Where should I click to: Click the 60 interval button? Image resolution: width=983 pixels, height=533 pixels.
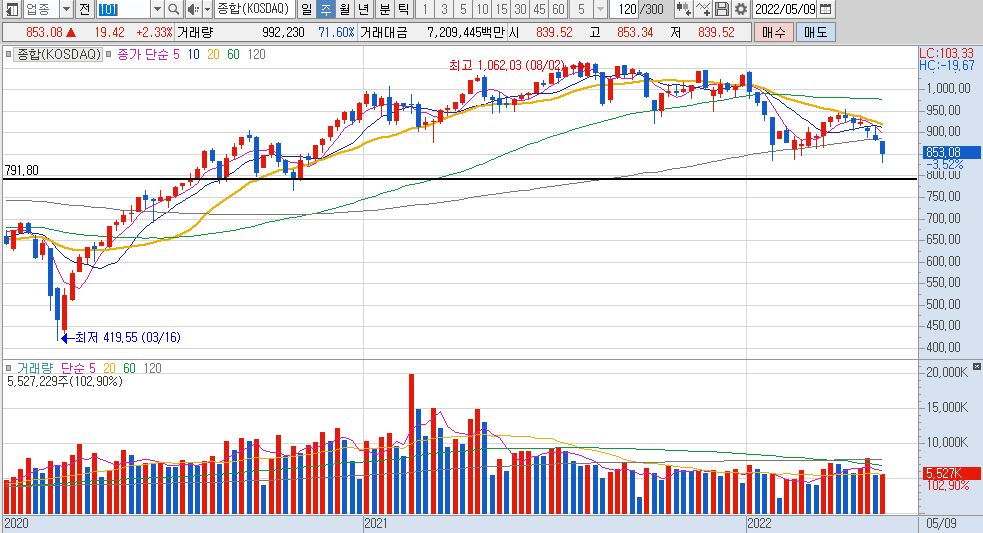tap(558, 9)
